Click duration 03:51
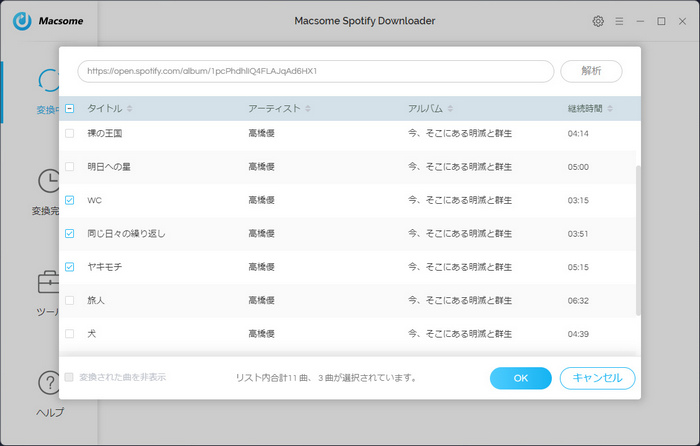Image resolution: width=700 pixels, height=446 pixels. (578, 234)
